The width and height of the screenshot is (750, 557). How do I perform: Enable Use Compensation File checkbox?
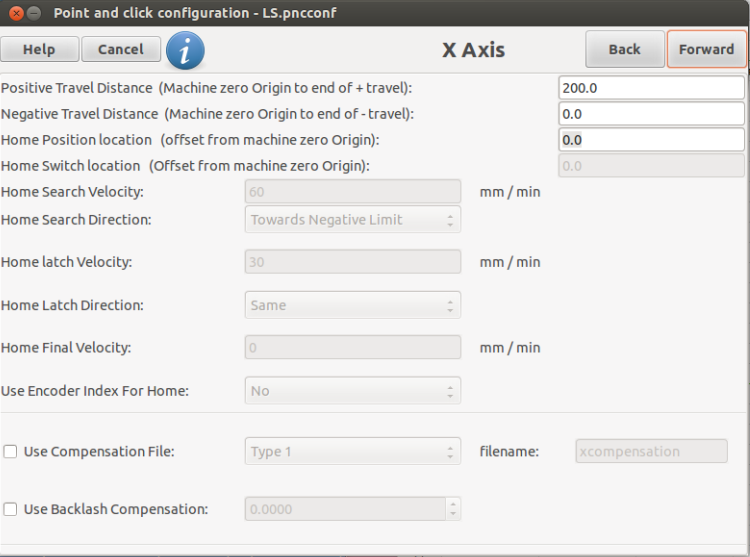(10, 451)
